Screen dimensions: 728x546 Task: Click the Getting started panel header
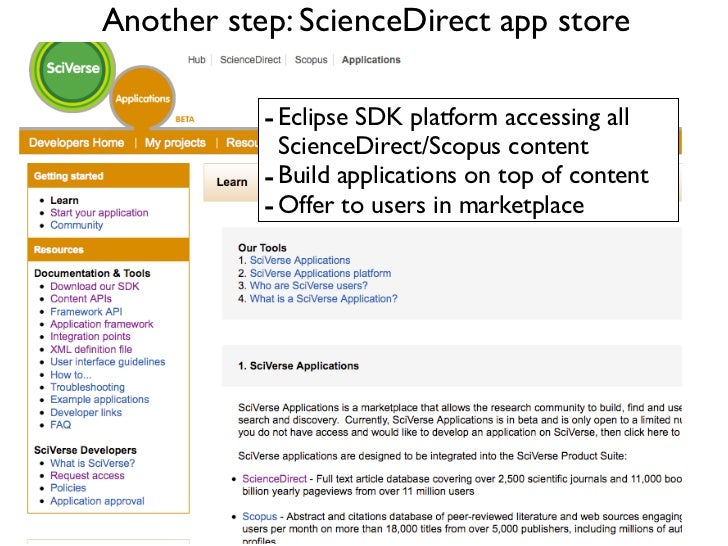108,176
